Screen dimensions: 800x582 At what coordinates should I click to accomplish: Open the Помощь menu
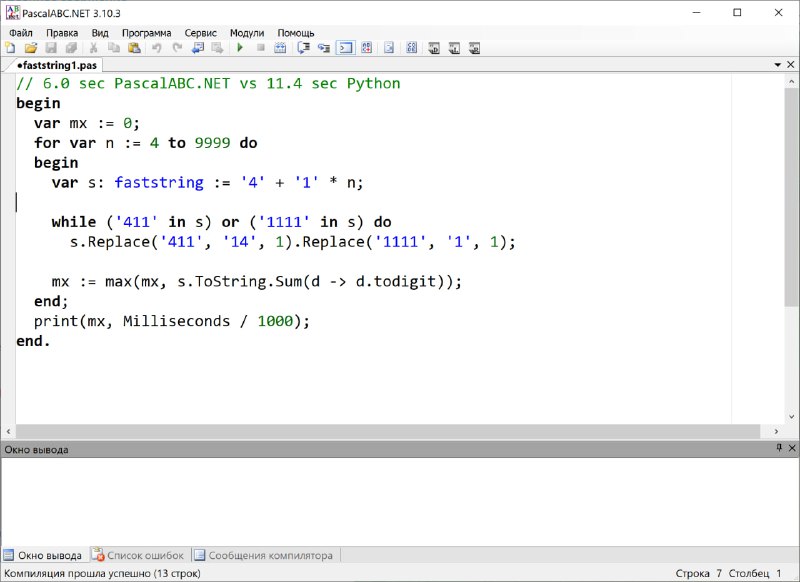pos(296,33)
